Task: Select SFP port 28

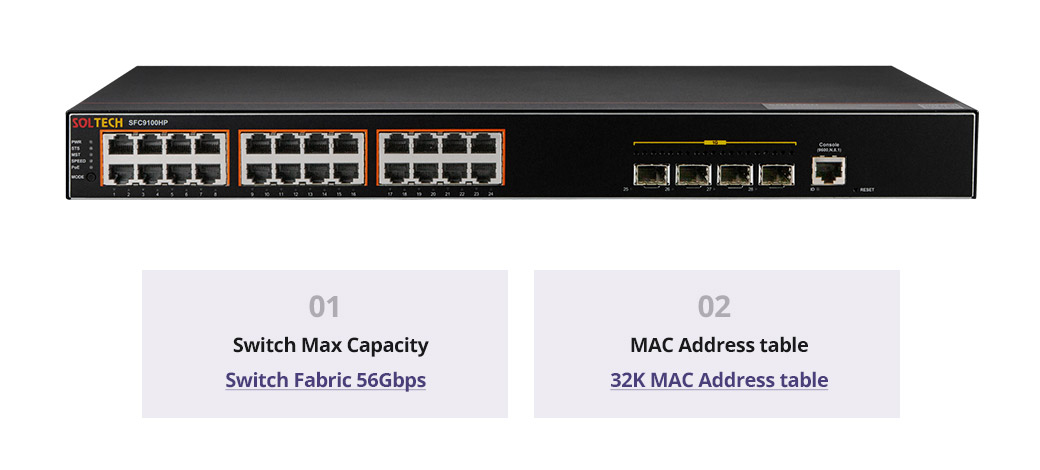Action: click(777, 174)
